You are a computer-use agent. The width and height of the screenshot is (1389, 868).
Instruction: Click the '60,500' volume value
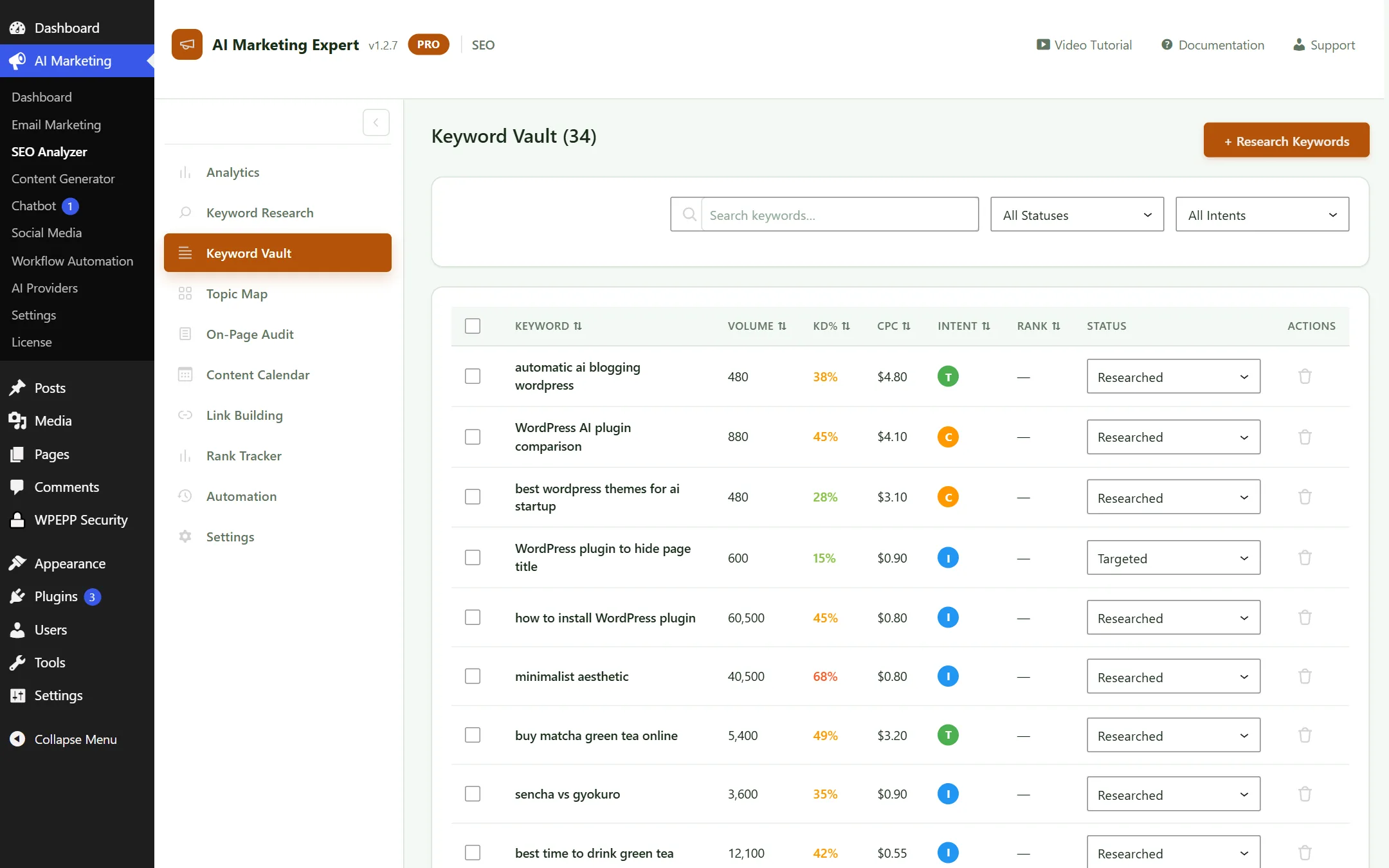tap(746, 618)
